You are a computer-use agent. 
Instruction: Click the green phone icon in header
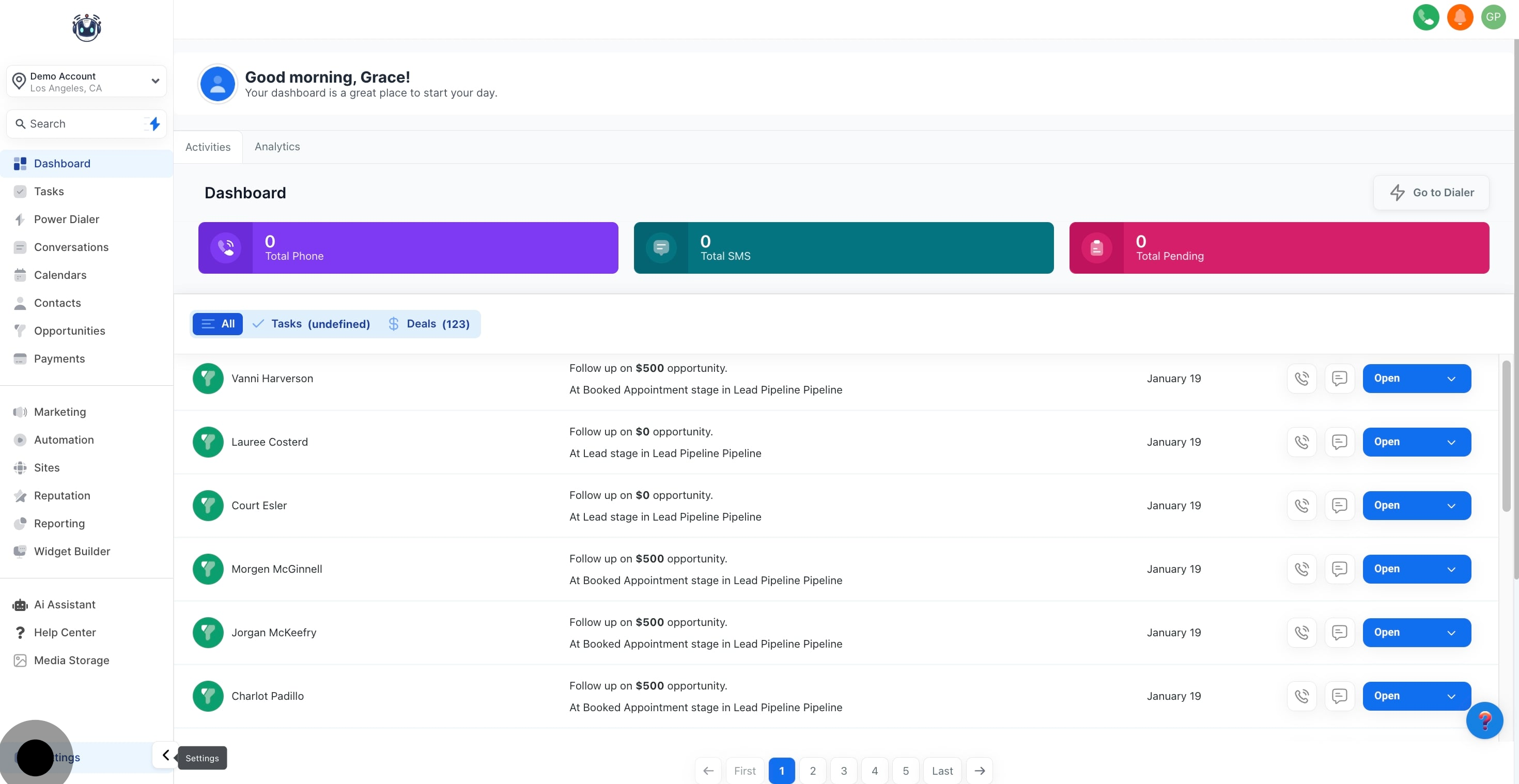[1425, 17]
